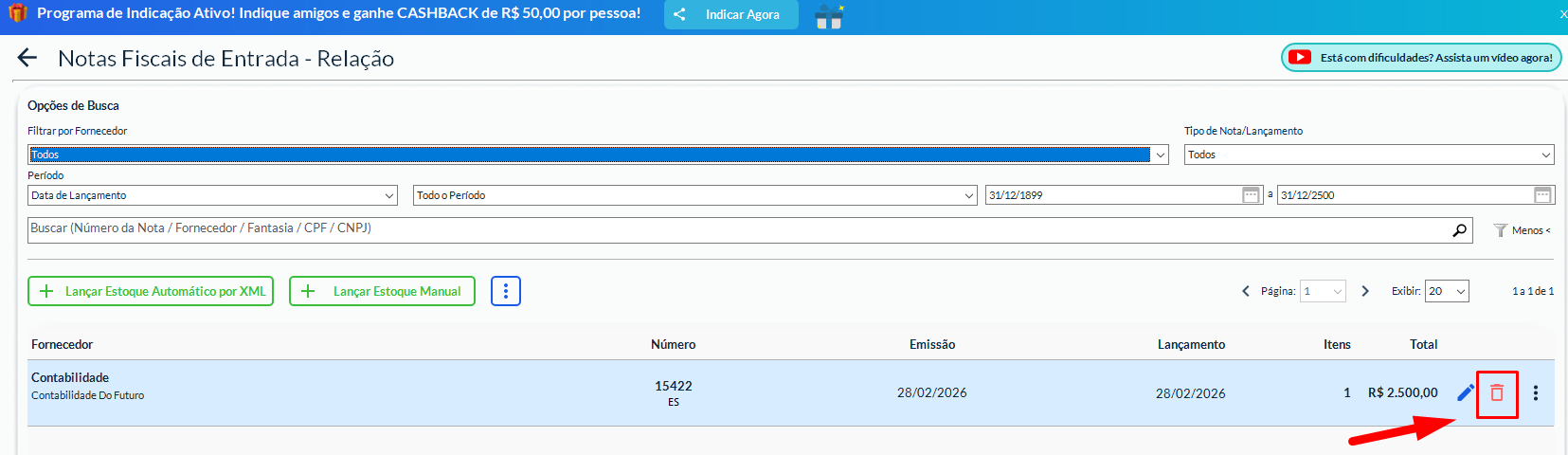Open the Todo o Período dropdown
The height and width of the screenshot is (455, 1568).
click(694, 195)
